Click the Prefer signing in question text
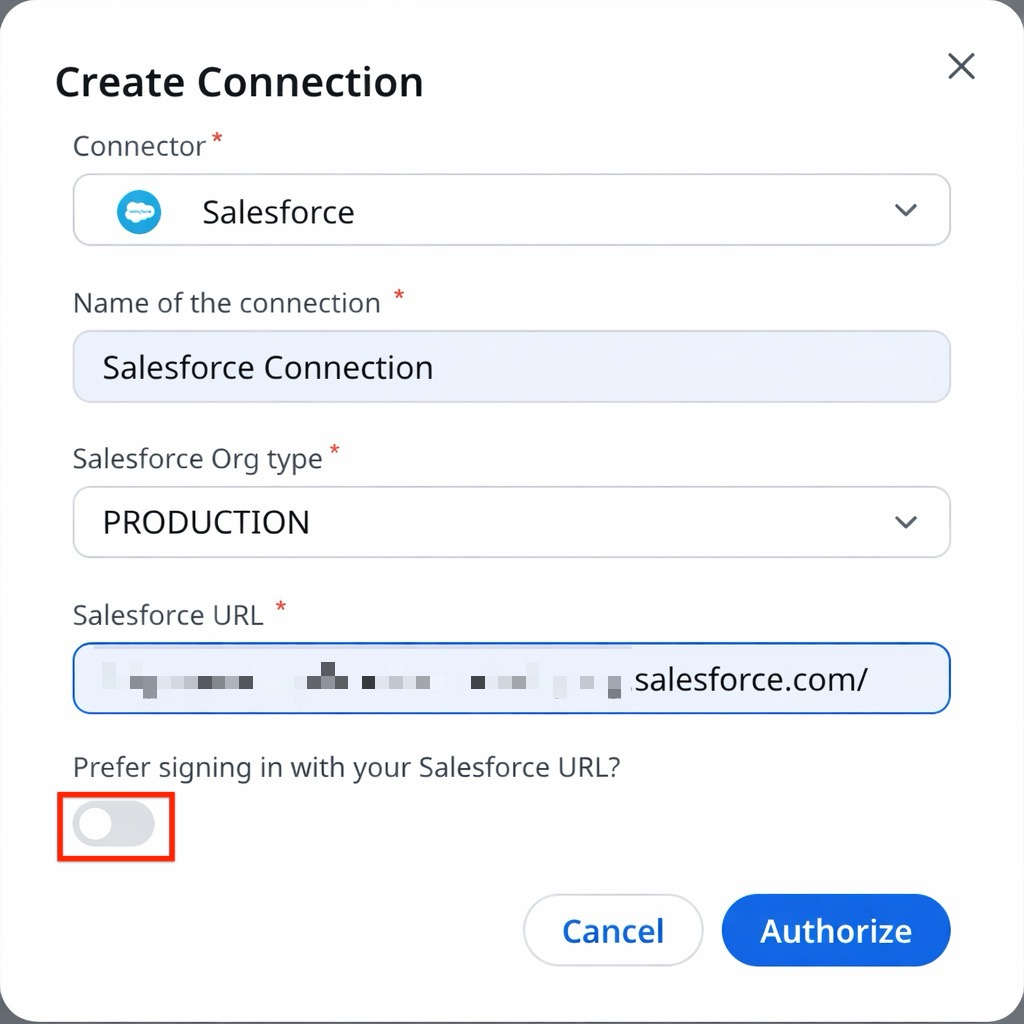The height and width of the screenshot is (1024, 1024). (346, 768)
